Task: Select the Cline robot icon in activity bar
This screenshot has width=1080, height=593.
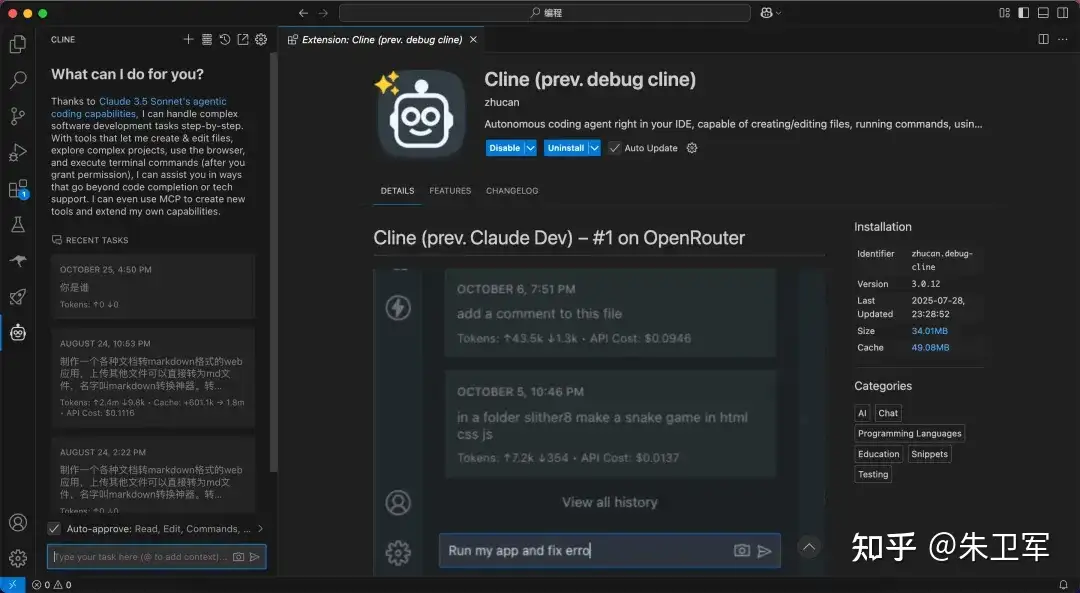Action: coord(18,333)
